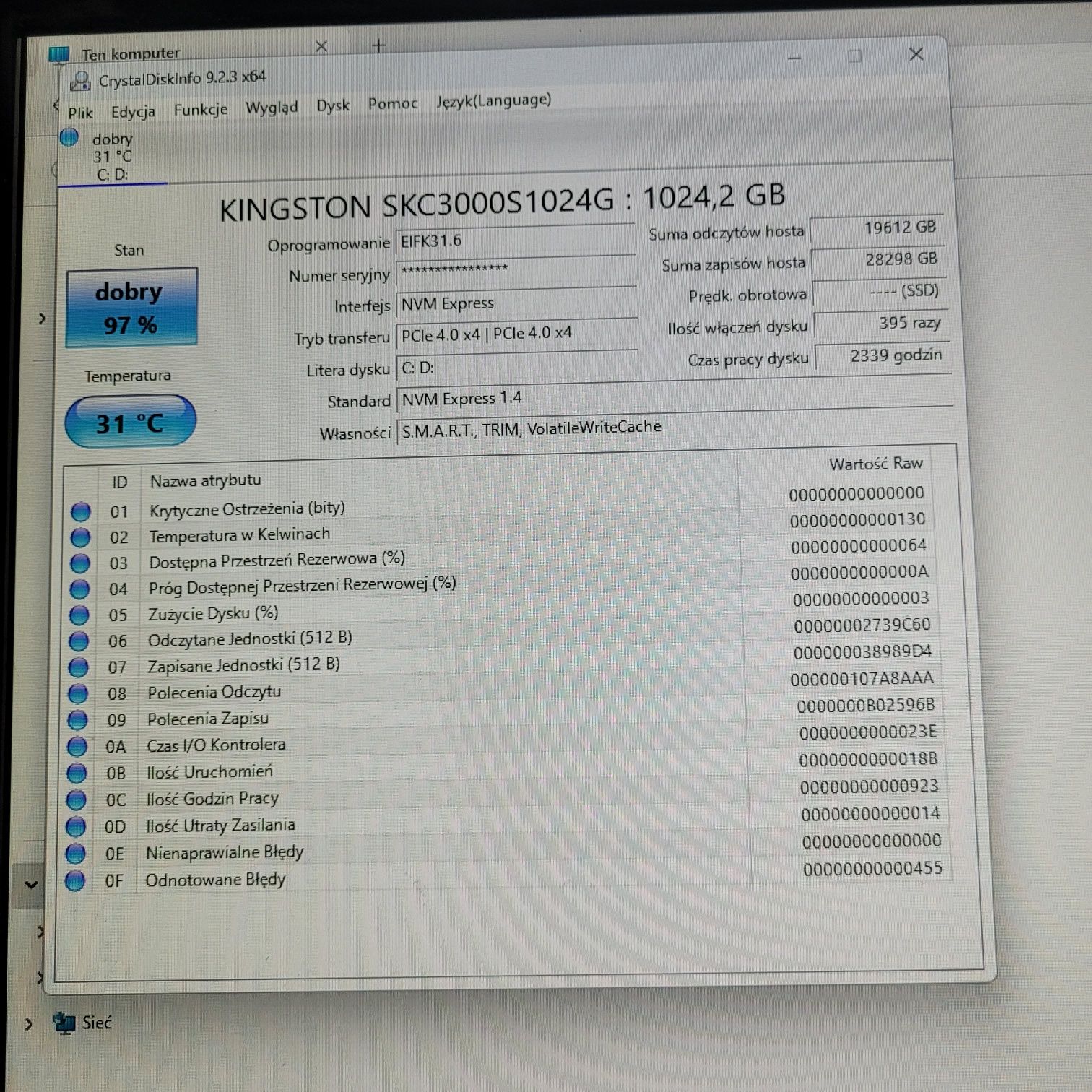The width and height of the screenshot is (1092, 1092).
Task: Click the Oprogramowanie field EIFK31.6
Action: tap(516, 240)
